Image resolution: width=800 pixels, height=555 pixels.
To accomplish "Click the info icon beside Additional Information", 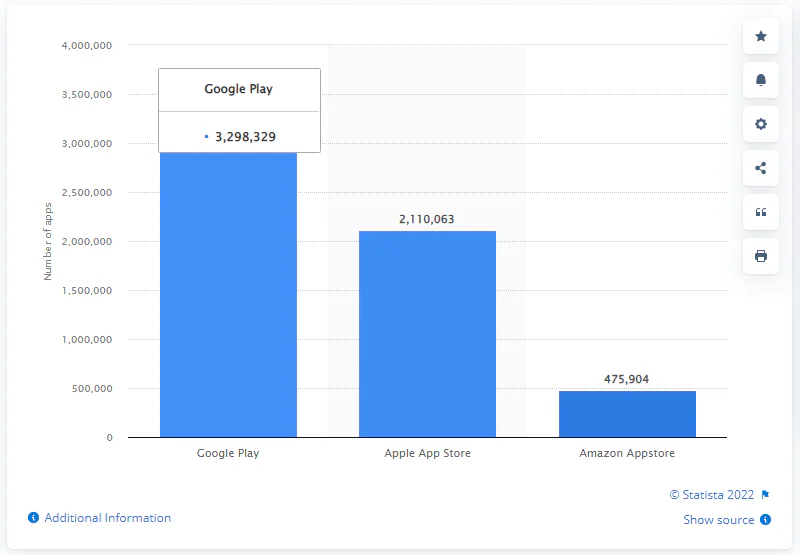I will point(34,518).
